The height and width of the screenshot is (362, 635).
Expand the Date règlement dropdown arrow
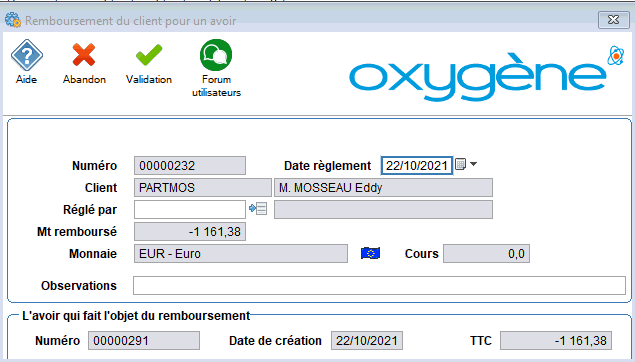pos(473,164)
